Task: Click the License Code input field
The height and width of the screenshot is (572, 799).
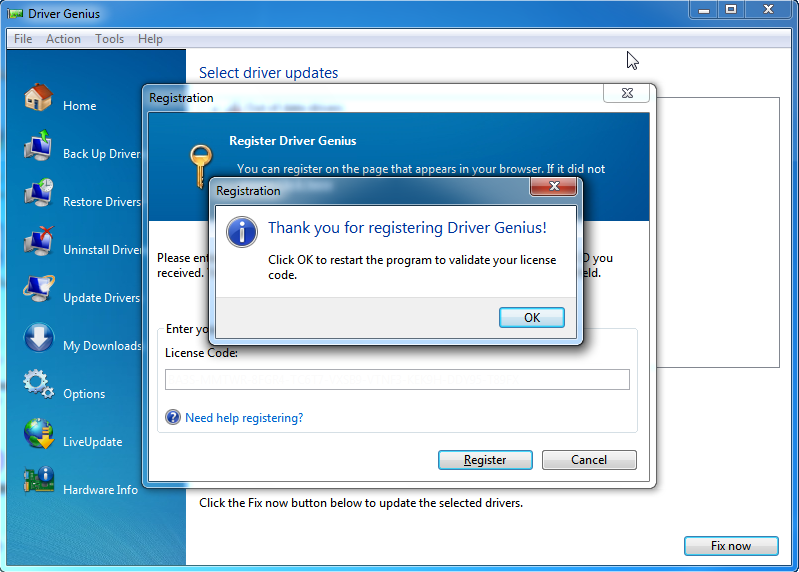Action: (x=397, y=379)
